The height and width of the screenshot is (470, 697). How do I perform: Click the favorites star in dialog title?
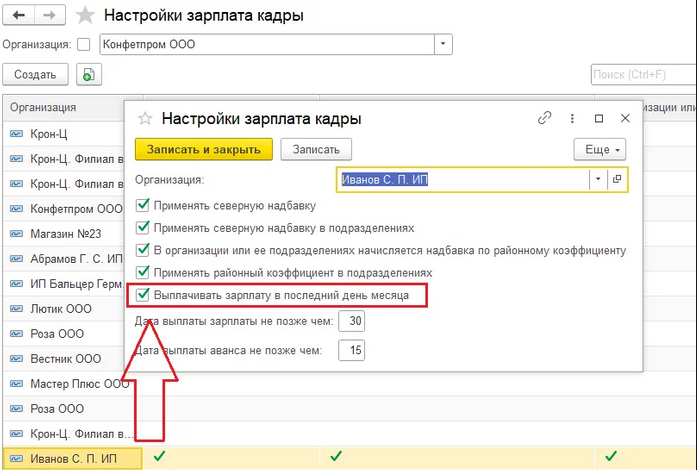[x=145, y=119]
